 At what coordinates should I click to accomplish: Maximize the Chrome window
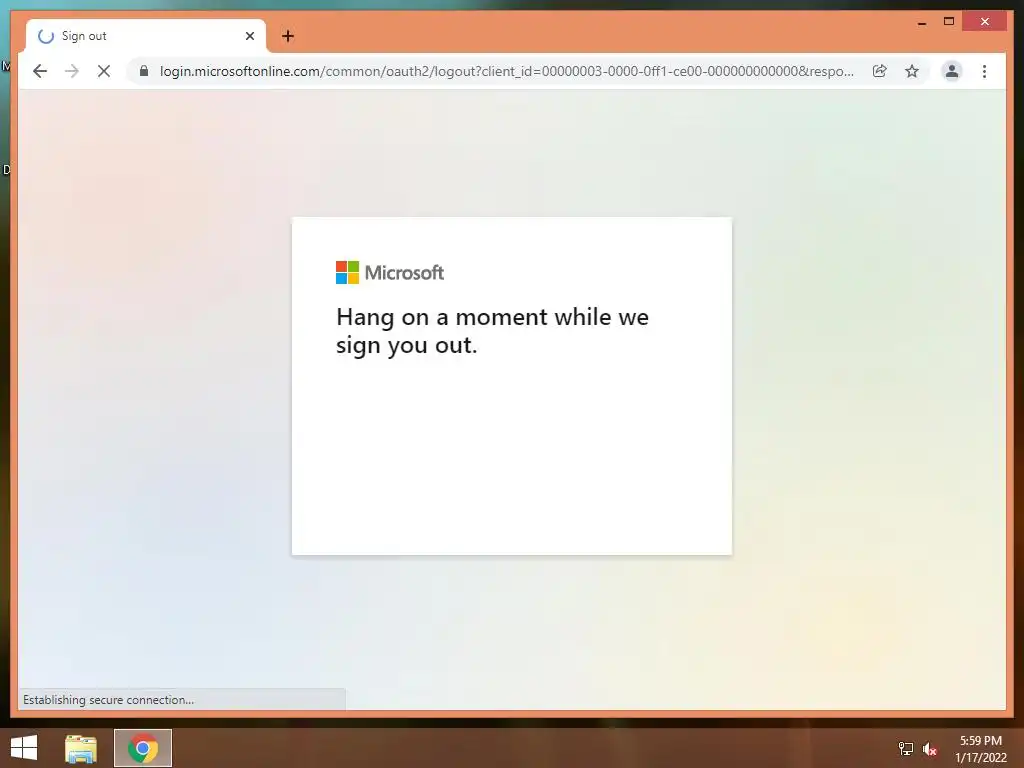(x=949, y=22)
